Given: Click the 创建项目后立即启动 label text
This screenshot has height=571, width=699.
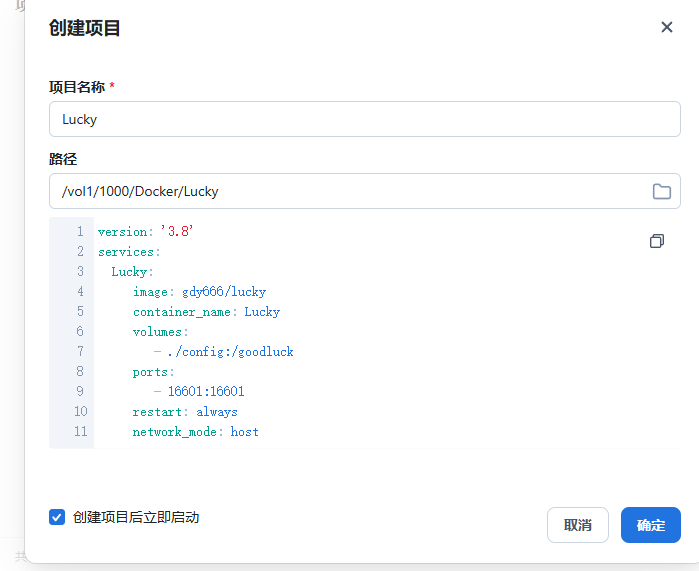Looking at the screenshot, I should pos(136,517).
